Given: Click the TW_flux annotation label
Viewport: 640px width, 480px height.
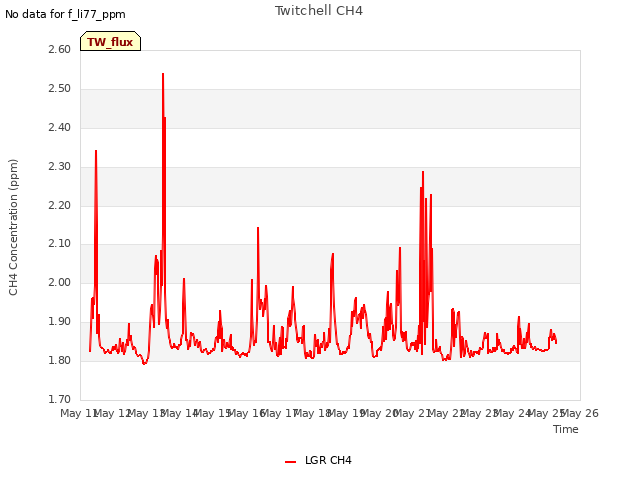Looking at the screenshot, I should pyautogui.click(x=110, y=41).
